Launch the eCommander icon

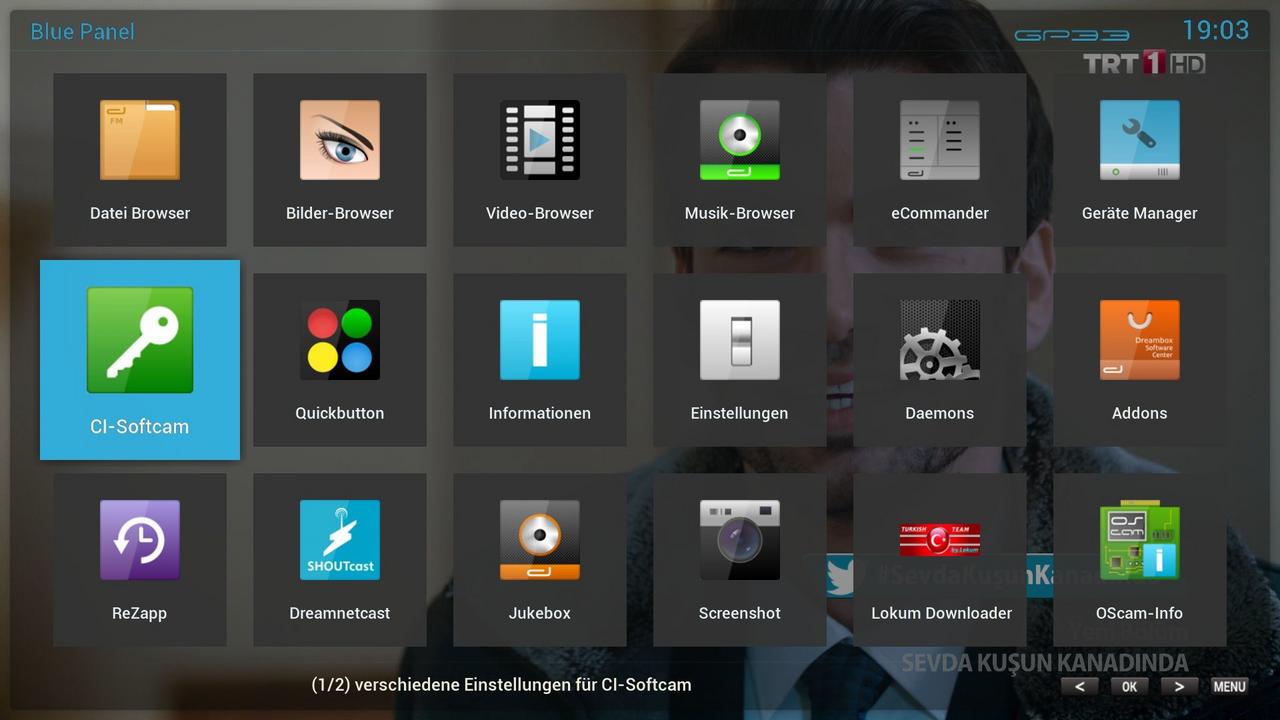coord(940,140)
